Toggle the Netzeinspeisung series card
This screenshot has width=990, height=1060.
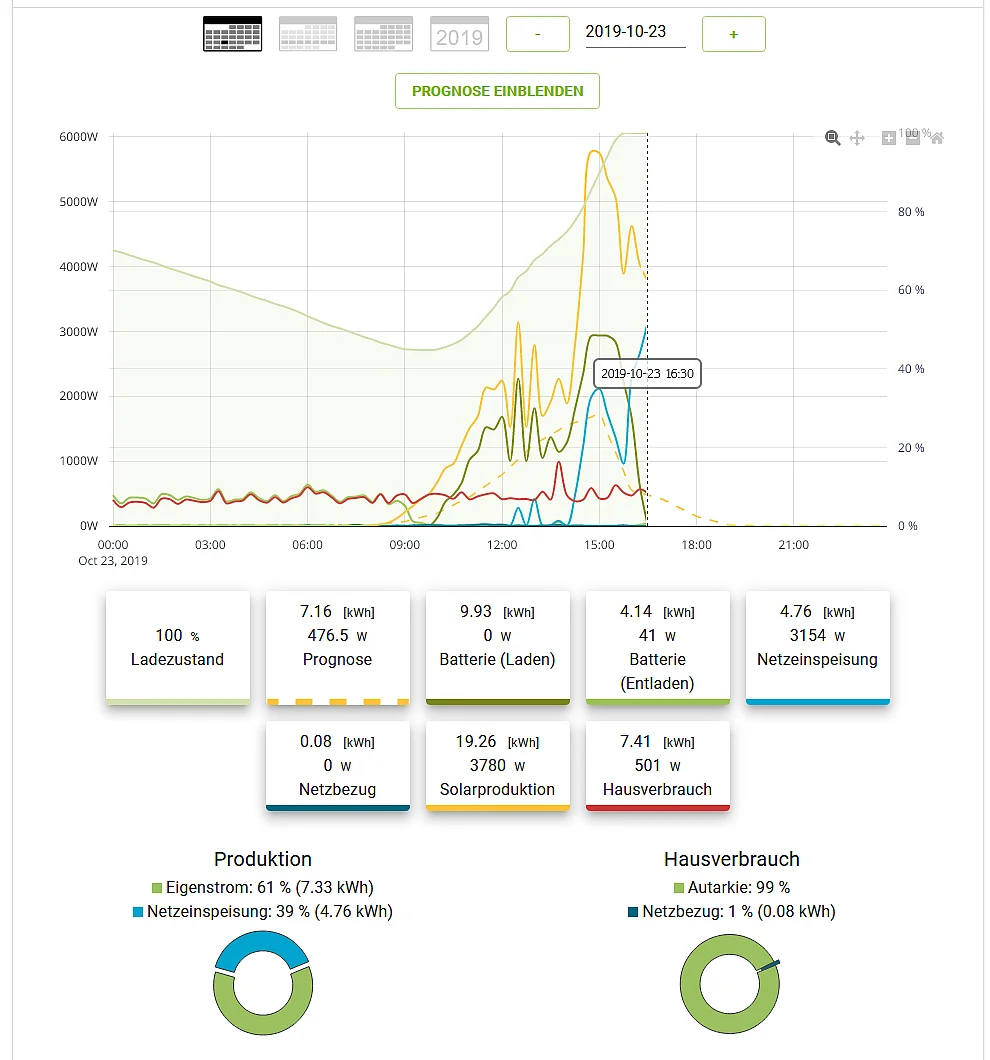[817, 647]
